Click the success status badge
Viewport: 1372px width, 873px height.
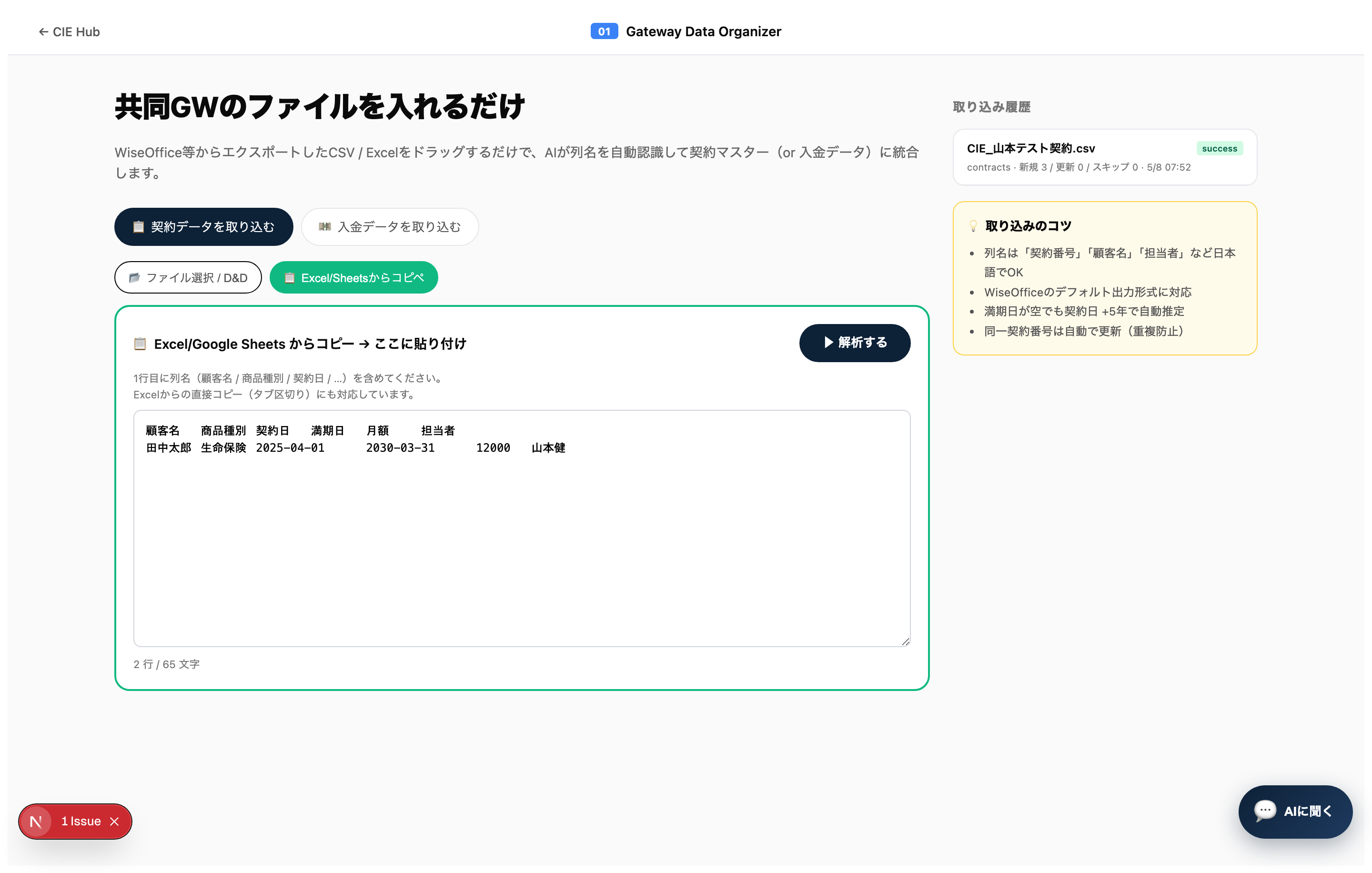click(1219, 149)
